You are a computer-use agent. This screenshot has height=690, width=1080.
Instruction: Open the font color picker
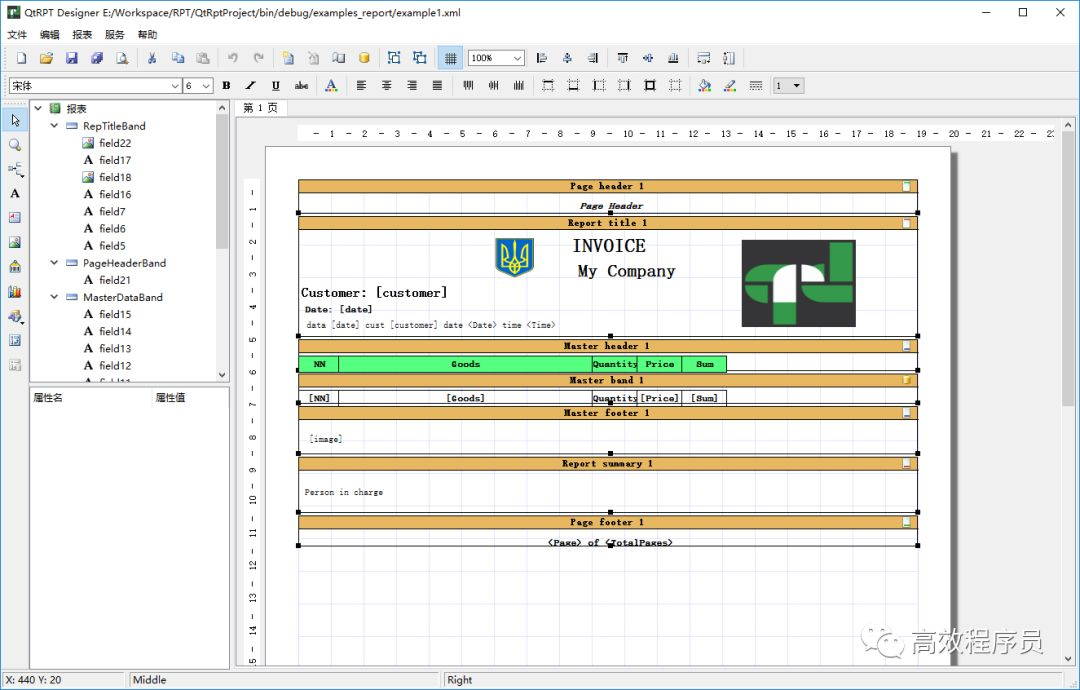[329, 85]
